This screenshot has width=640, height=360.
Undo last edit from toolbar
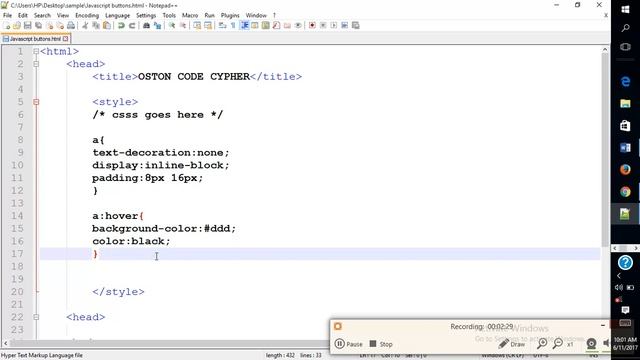point(121,25)
